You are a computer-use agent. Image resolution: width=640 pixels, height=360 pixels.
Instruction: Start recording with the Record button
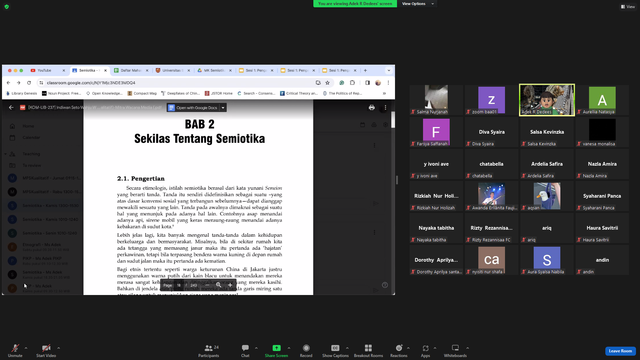[306, 350]
